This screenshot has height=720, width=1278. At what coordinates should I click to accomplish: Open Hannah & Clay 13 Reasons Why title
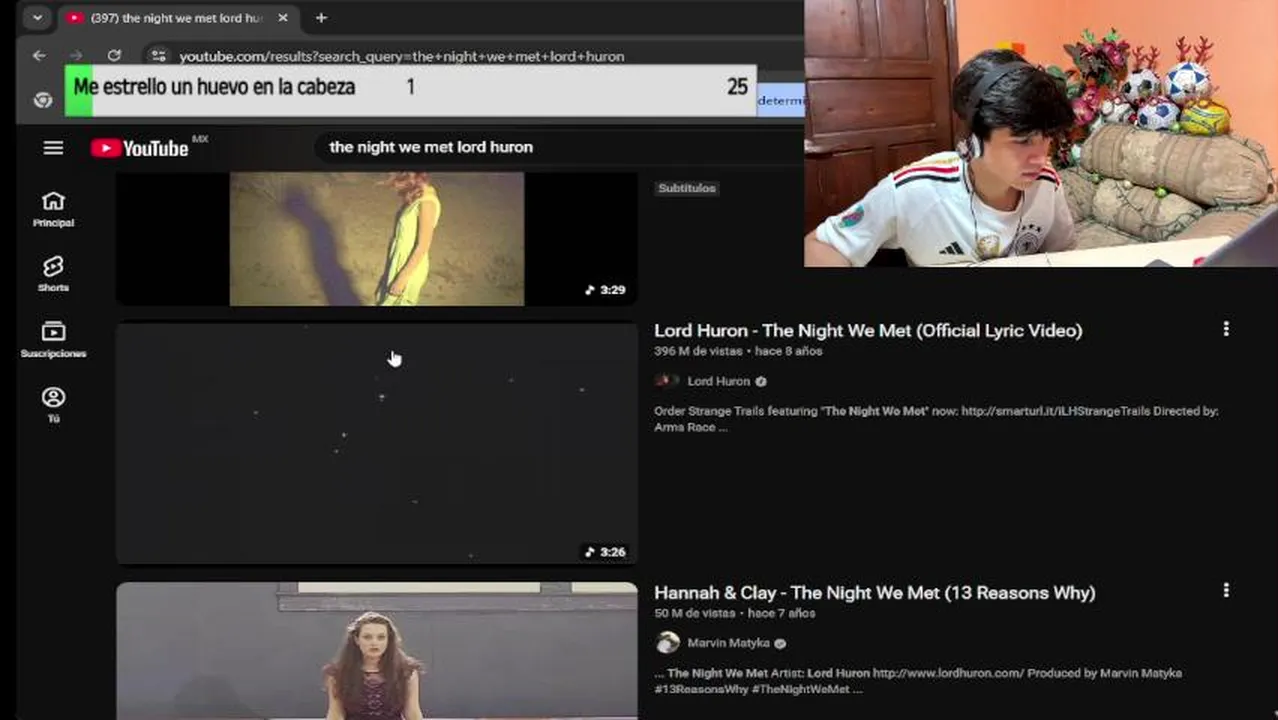pos(875,592)
